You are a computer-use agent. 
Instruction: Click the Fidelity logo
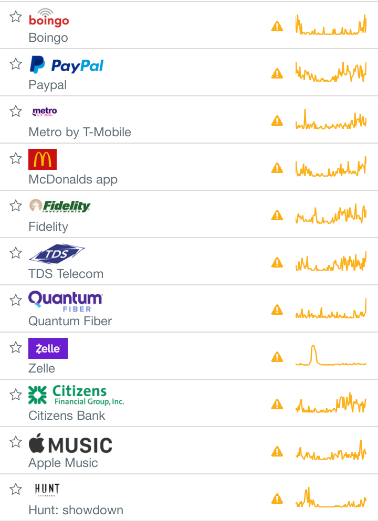[60, 206]
